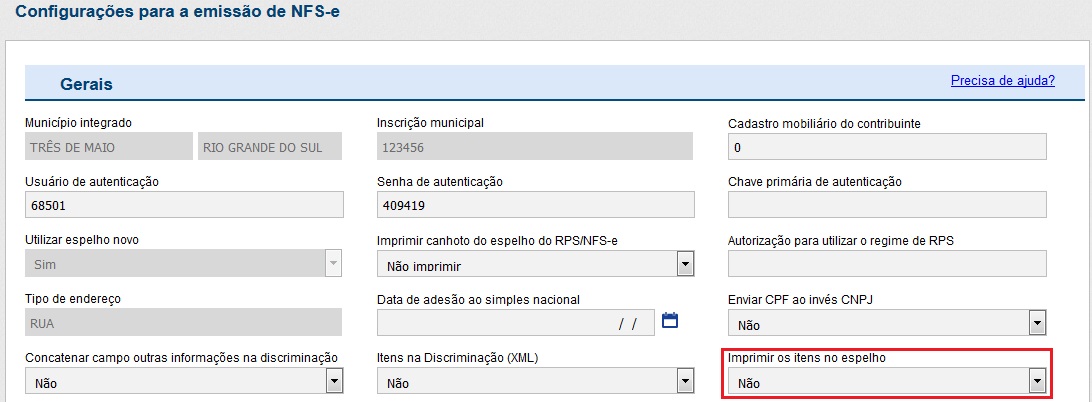This screenshot has width=1092, height=402.
Task: Open the 'Precisa de ajuda?' help link
Action: pyautogui.click(x=1003, y=81)
